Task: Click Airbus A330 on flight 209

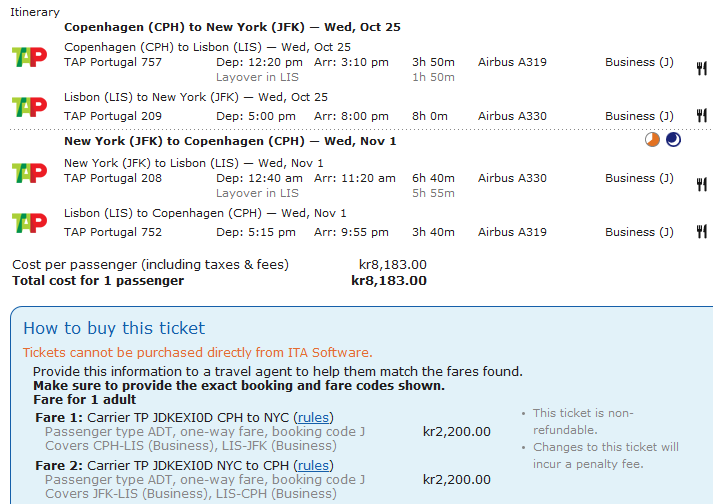Action: pyautogui.click(x=512, y=116)
